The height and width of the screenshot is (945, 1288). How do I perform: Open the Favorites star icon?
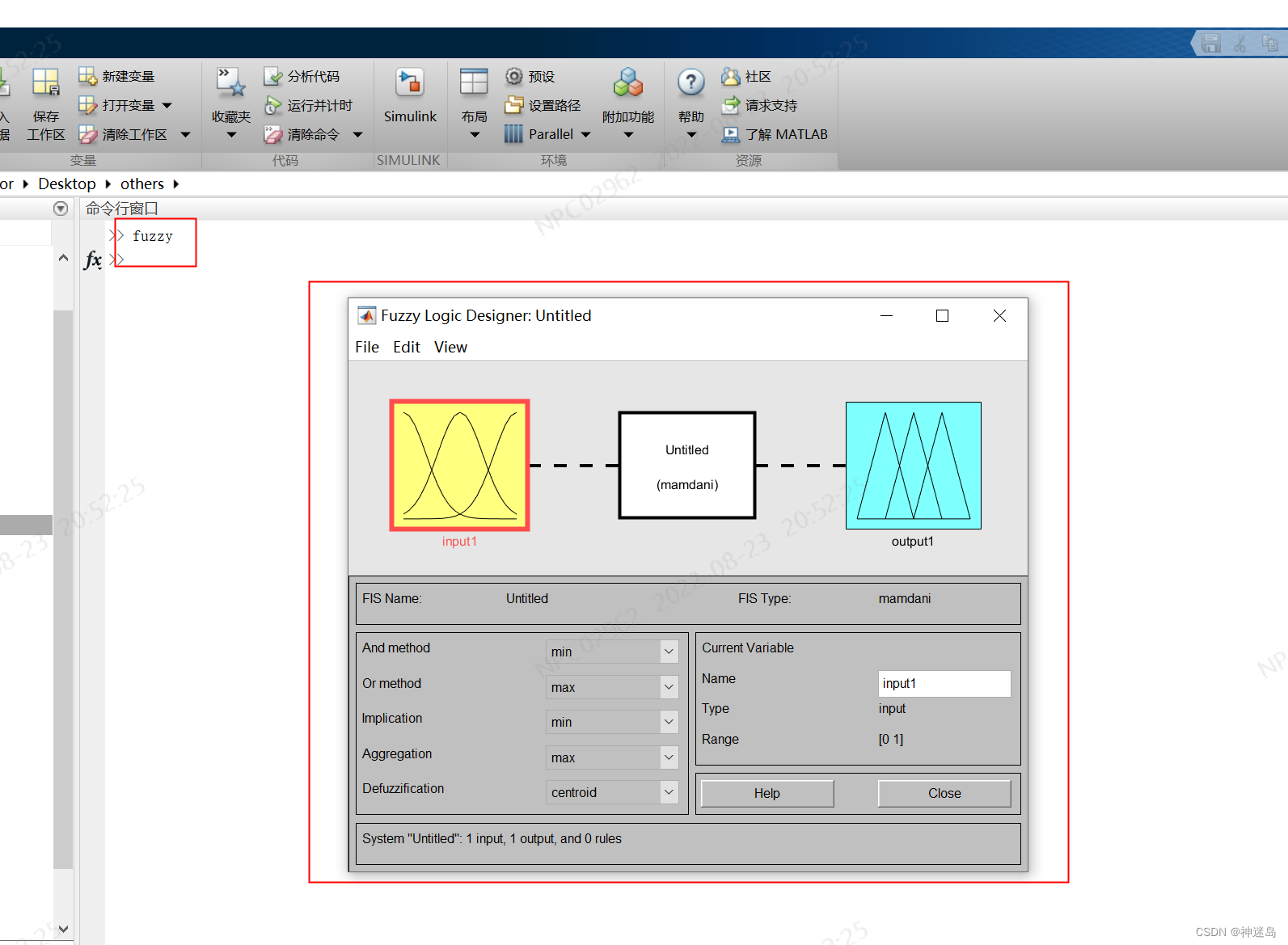pos(231,82)
